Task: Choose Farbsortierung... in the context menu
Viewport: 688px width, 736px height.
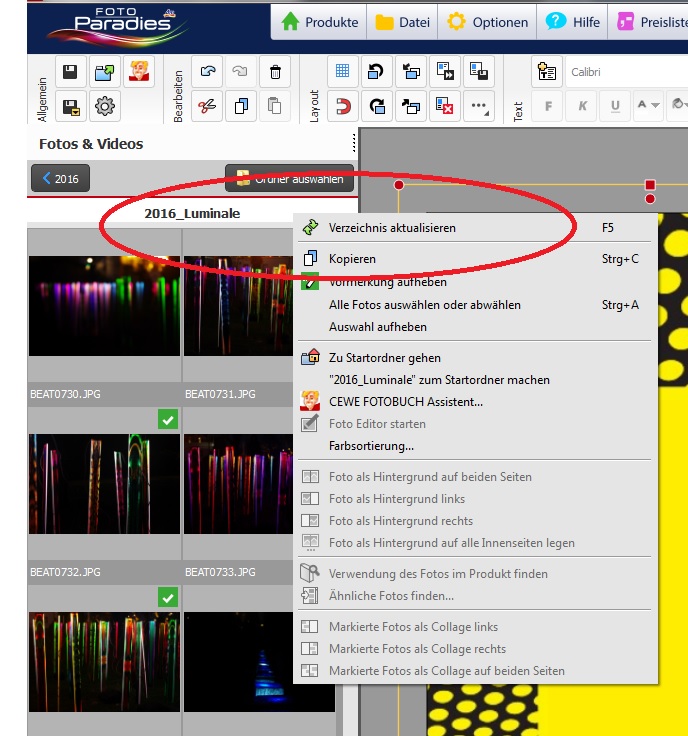Action: [x=371, y=446]
